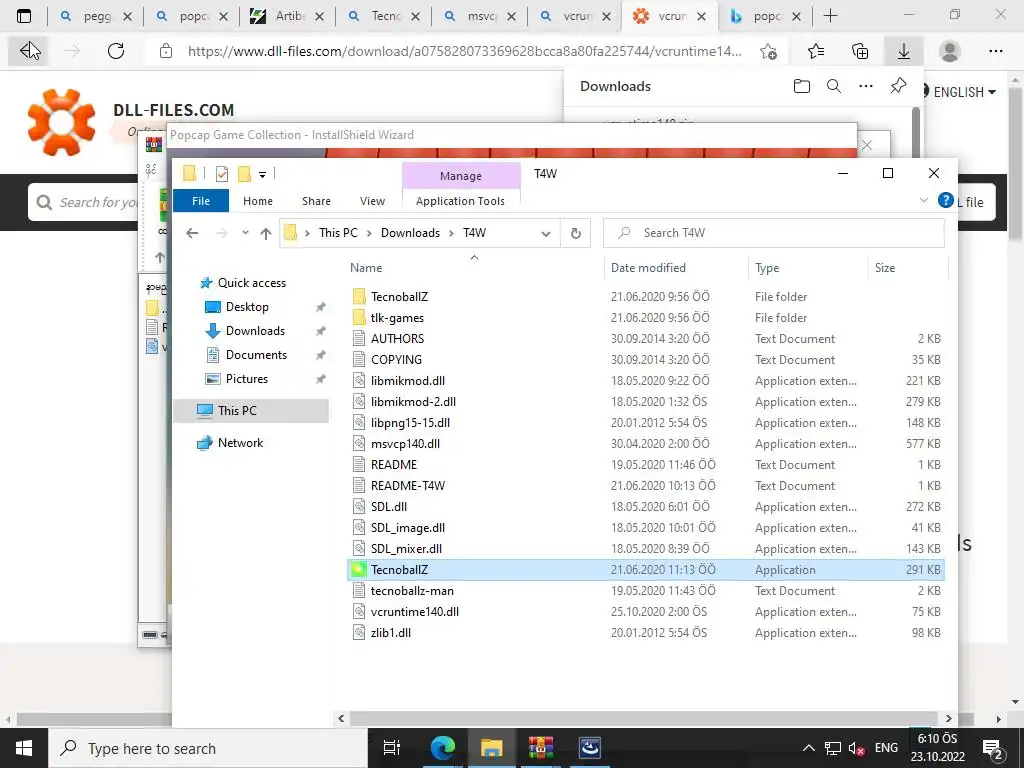Viewport: 1024px width, 768px height.
Task: Click the ENG keyboard language indicator
Action: coord(886,748)
